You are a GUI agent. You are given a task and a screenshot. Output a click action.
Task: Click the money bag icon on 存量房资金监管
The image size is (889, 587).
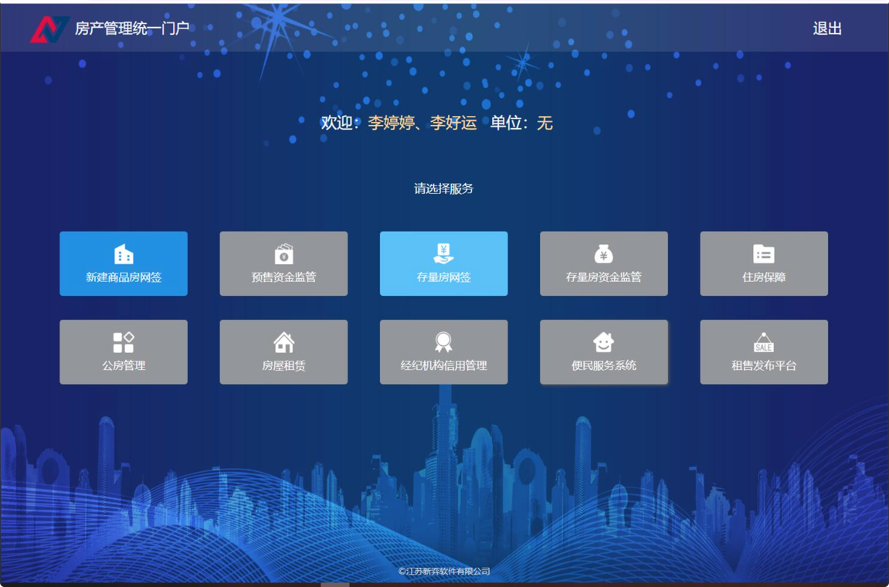[603, 254]
